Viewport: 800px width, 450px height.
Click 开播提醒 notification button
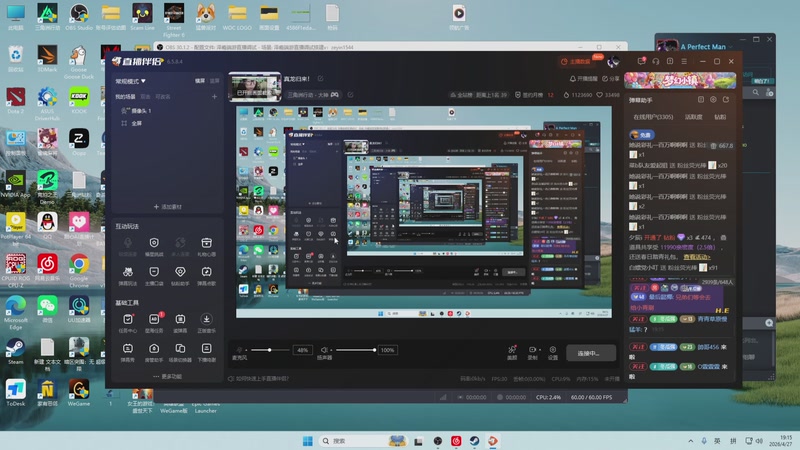(x=583, y=79)
